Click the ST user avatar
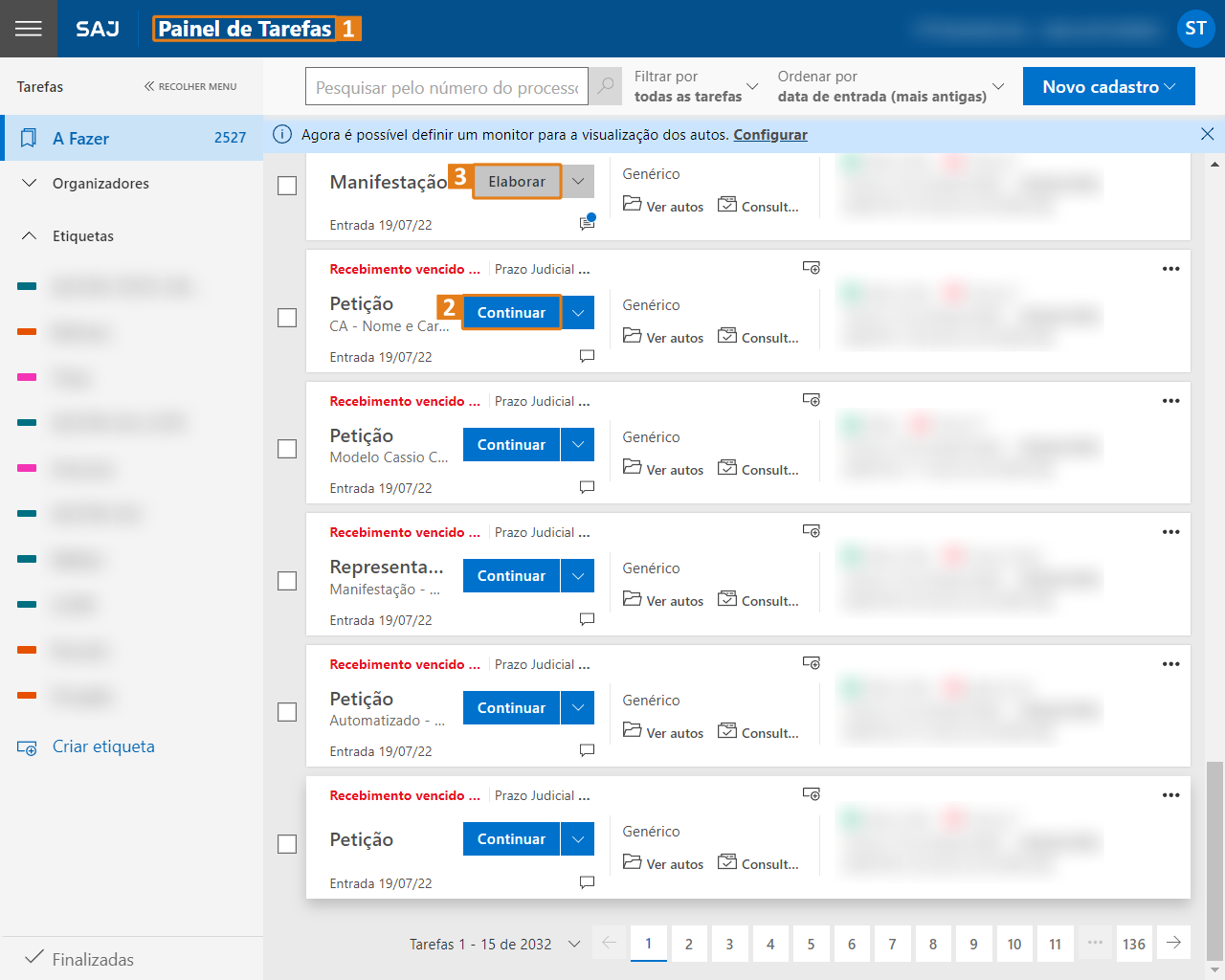Viewport: 1225px width, 980px height. coord(1195,29)
